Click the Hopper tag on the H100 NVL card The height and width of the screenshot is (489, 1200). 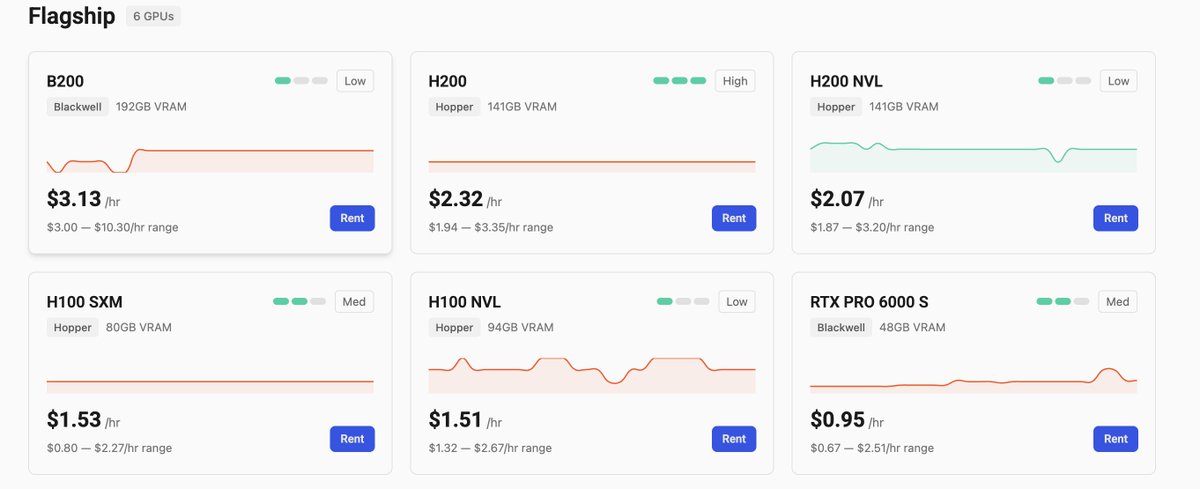coord(454,328)
